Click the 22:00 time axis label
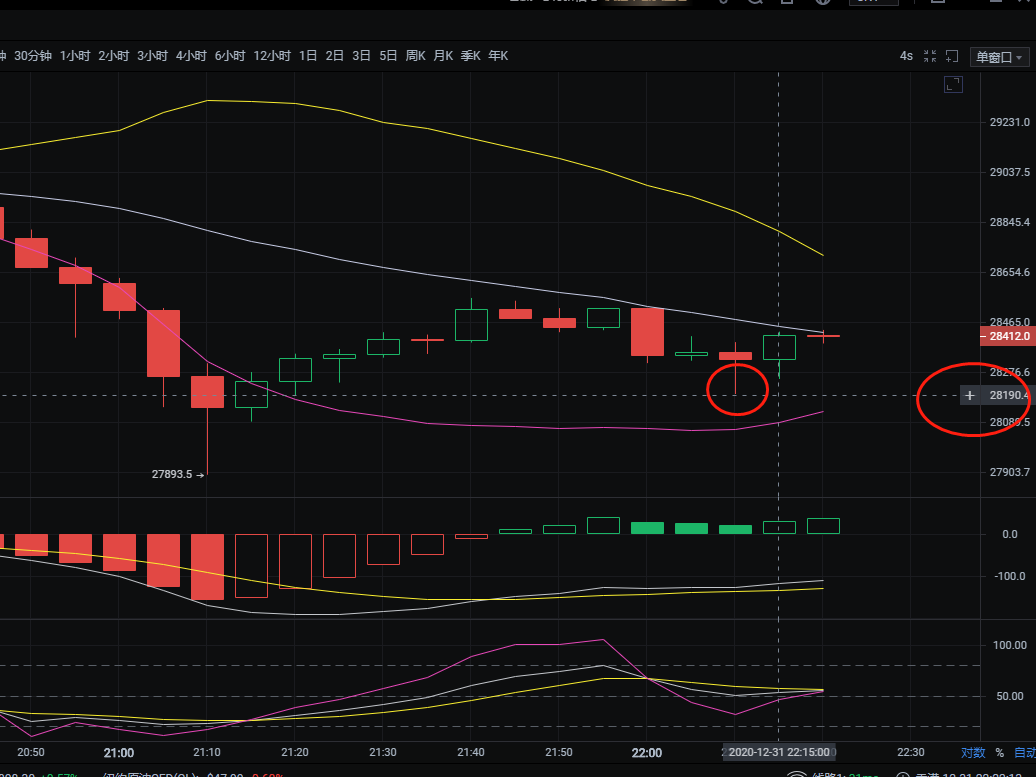The height and width of the screenshot is (777, 1036). [647, 753]
